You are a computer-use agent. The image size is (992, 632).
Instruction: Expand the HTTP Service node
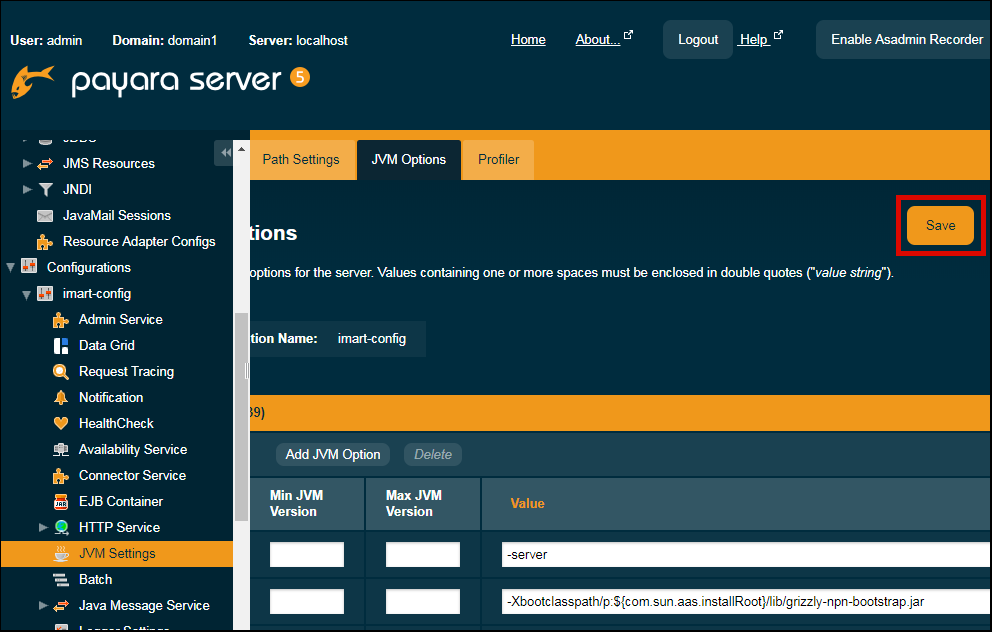[43, 528]
